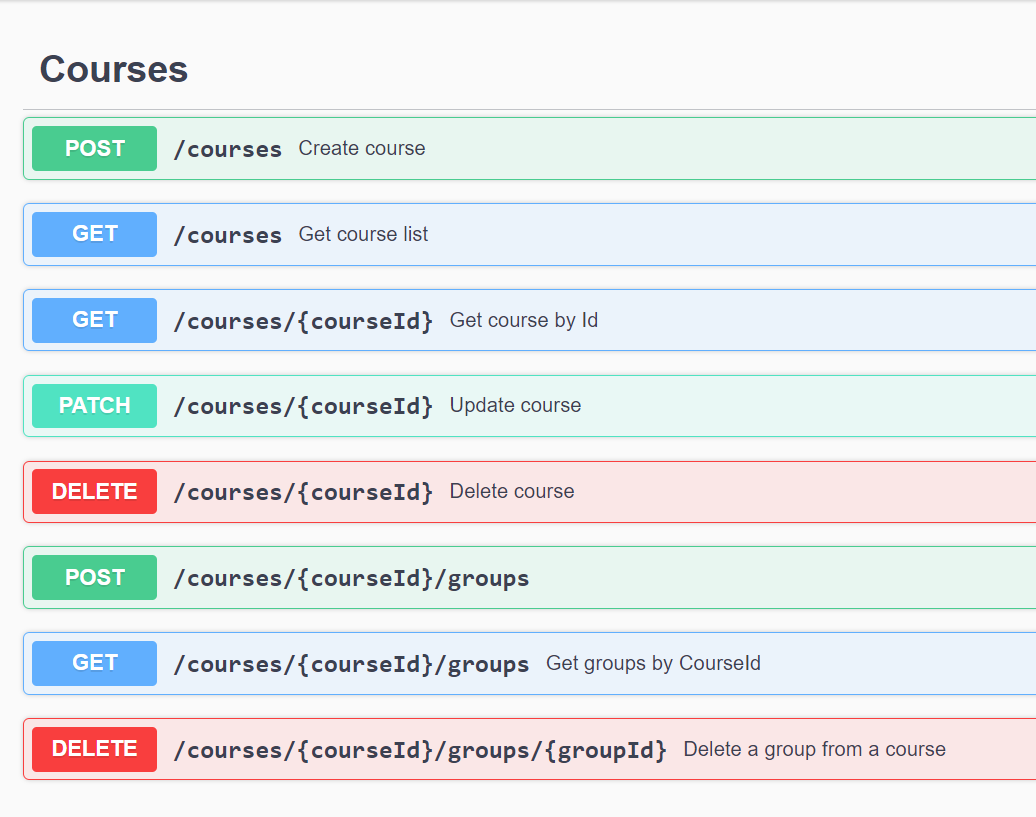Expand the 'Get groups by CourseId' description text
The width and height of the screenshot is (1036, 817).
(653, 663)
